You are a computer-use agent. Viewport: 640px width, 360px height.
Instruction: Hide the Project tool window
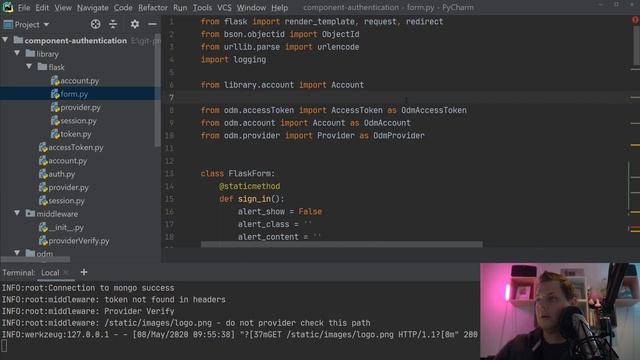152,24
